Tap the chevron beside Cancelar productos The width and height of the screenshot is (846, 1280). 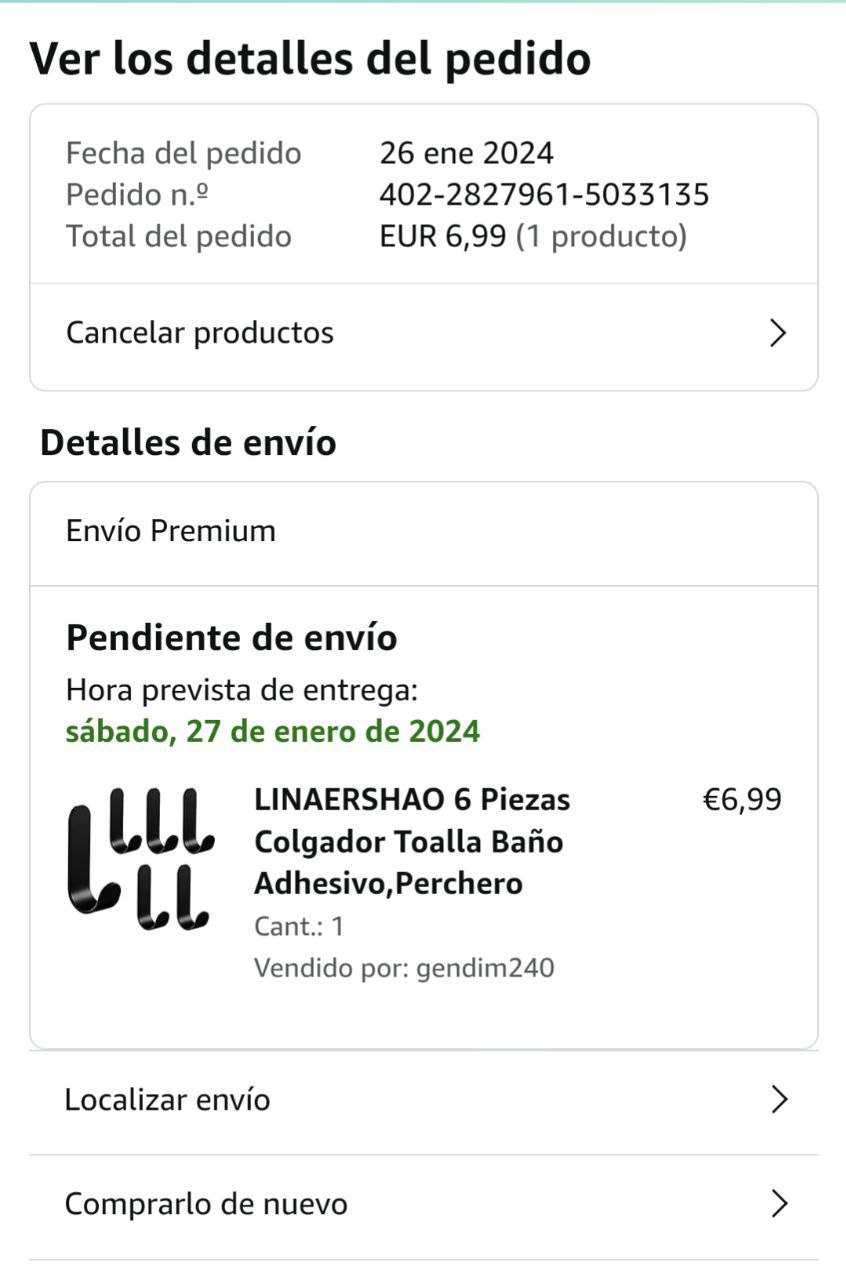[x=778, y=333]
